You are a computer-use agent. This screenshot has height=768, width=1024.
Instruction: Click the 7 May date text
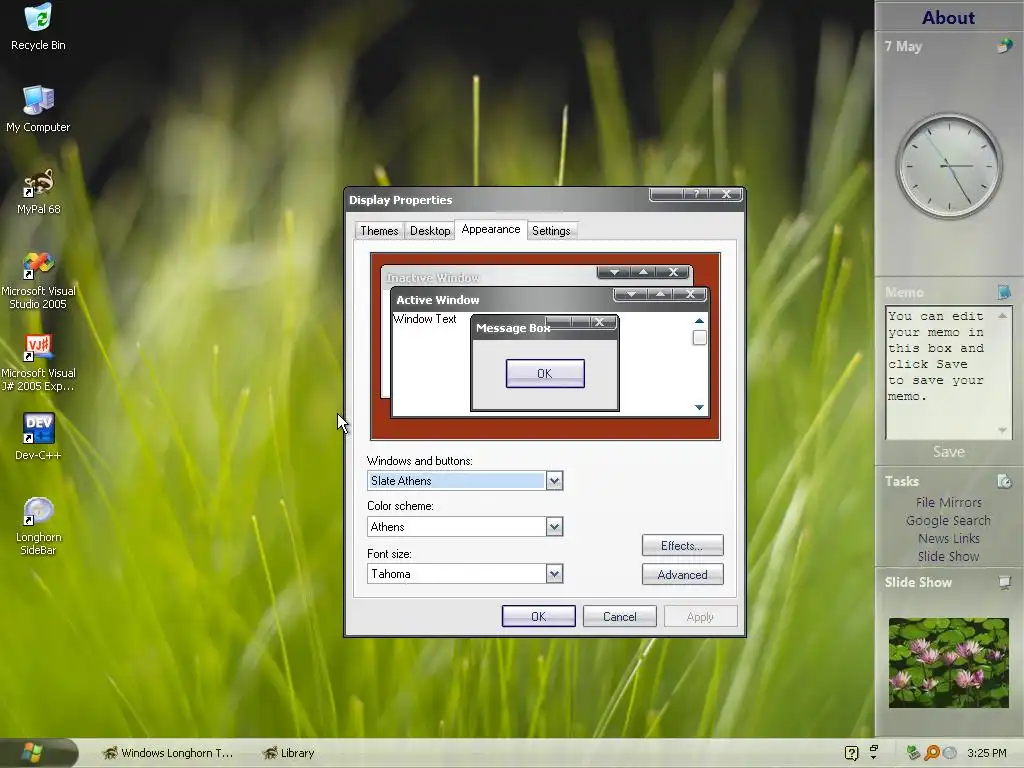pos(903,46)
